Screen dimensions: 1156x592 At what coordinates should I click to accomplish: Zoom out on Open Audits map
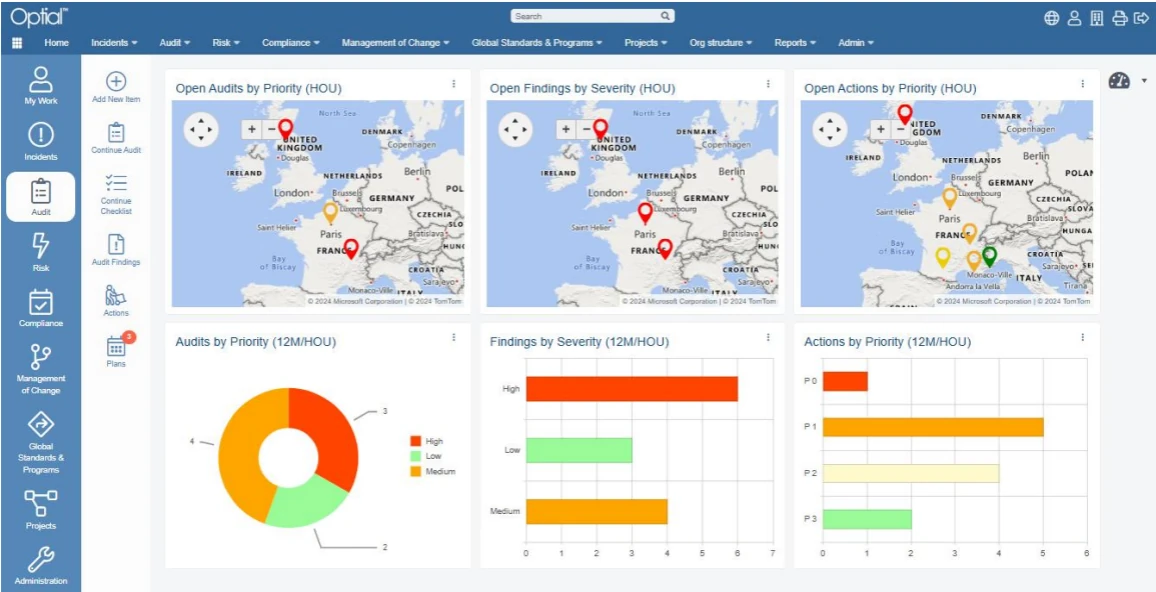click(271, 129)
